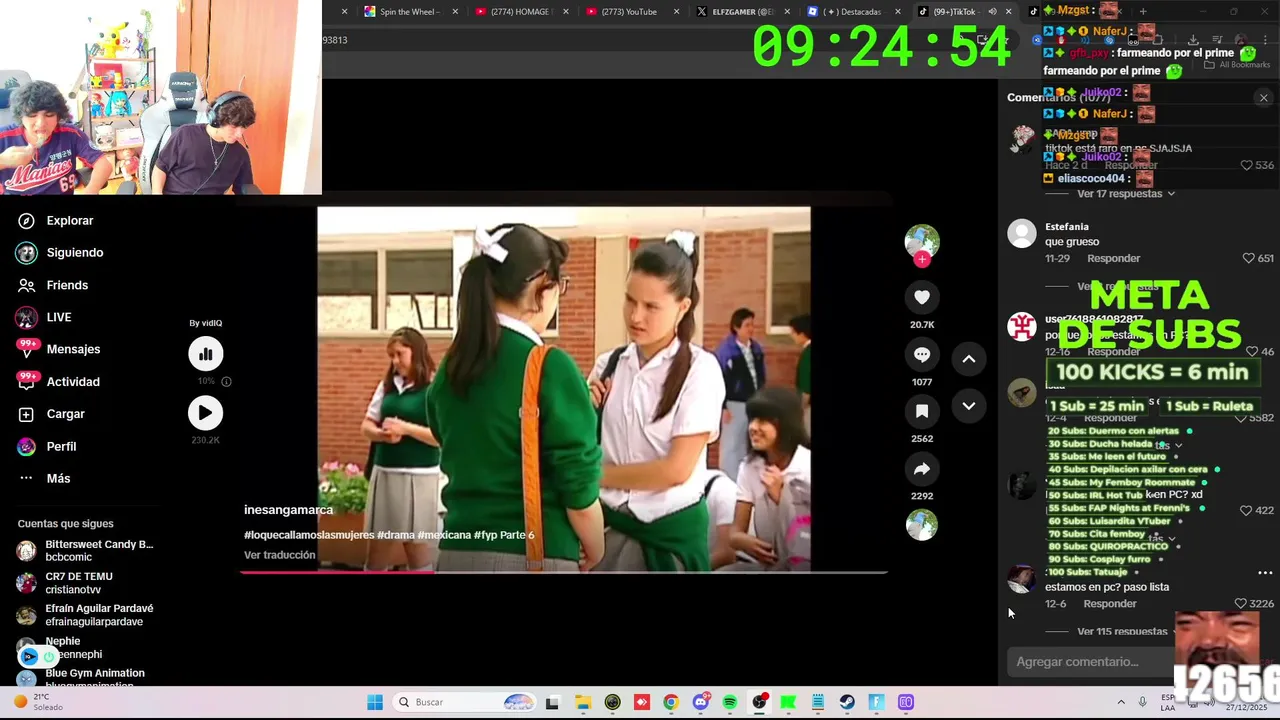Follow creator with red plus badge
1280x720 pixels.
(922, 260)
